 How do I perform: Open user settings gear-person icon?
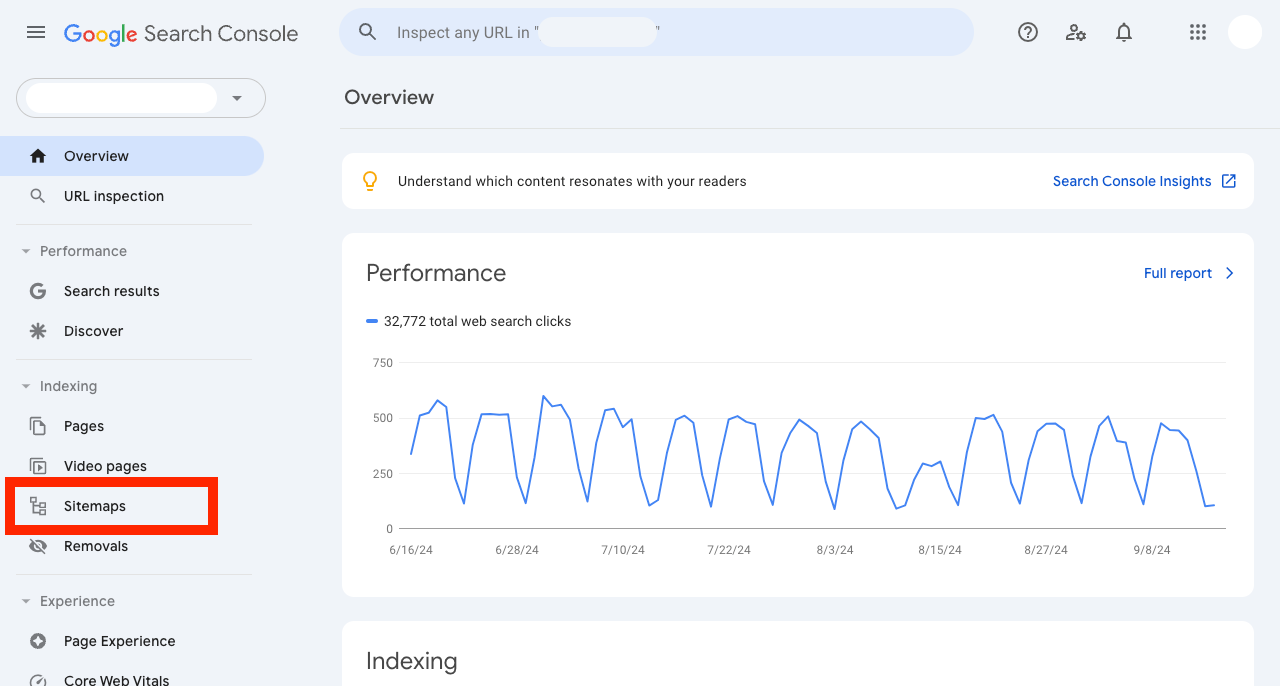click(x=1076, y=32)
